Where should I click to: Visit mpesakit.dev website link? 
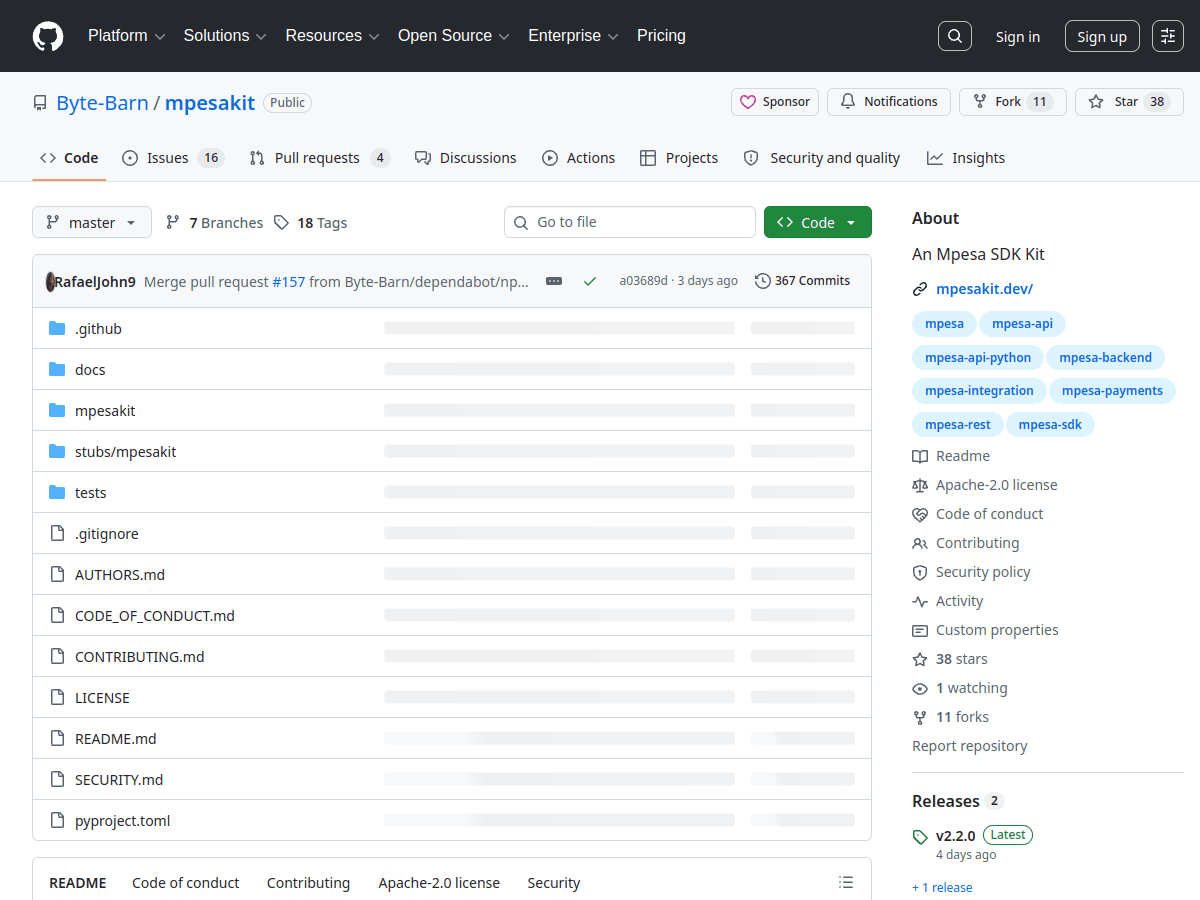click(984, 289)
